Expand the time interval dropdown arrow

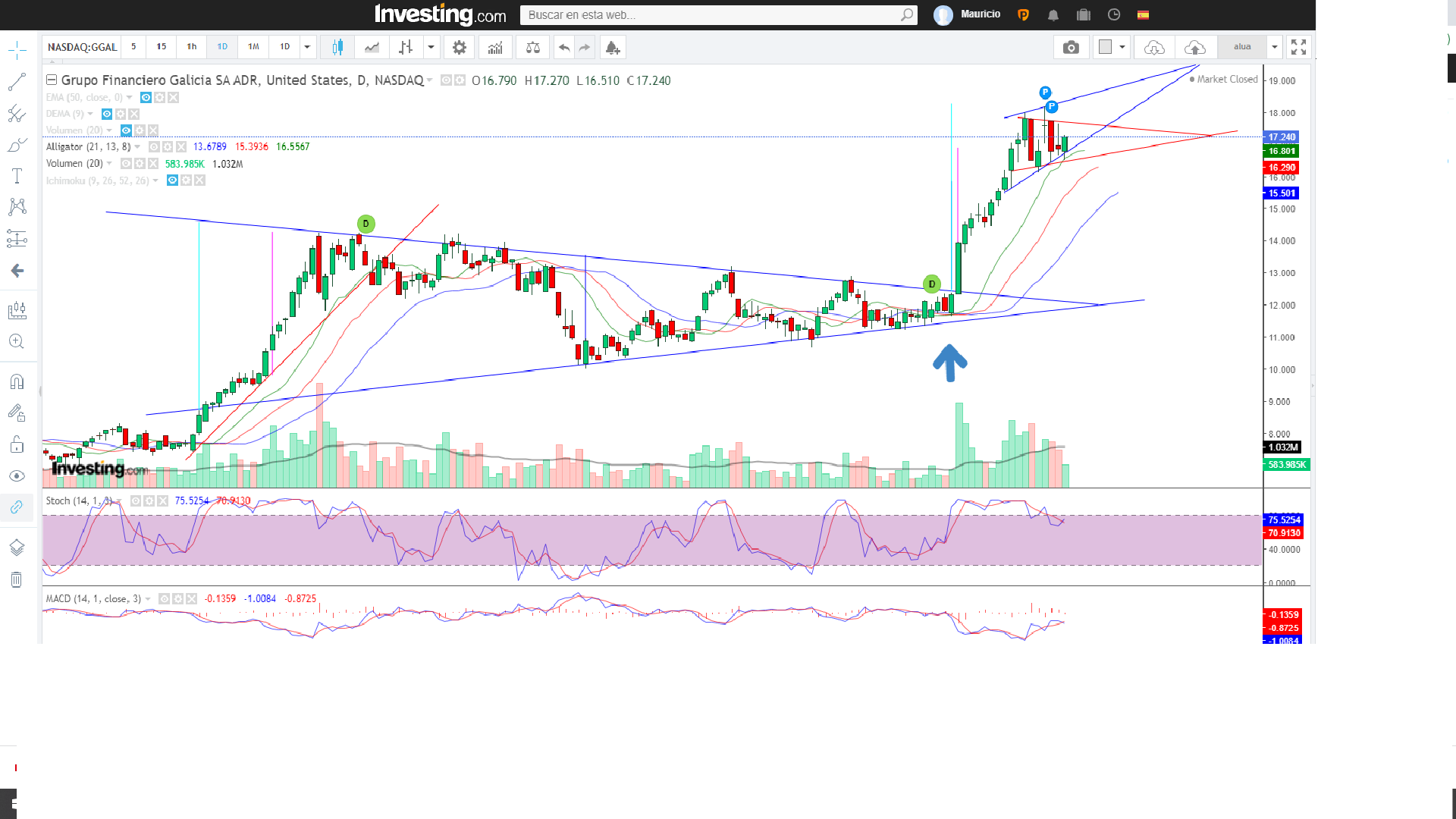click(x=307, y=47)
